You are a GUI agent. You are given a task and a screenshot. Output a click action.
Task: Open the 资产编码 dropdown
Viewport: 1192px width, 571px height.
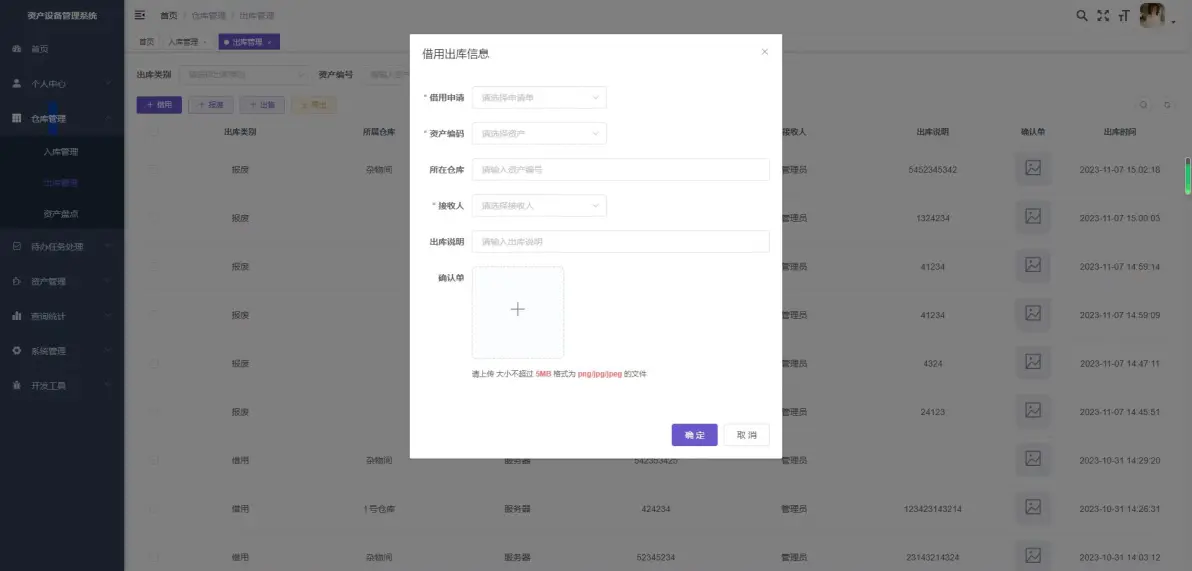point(539,133)
